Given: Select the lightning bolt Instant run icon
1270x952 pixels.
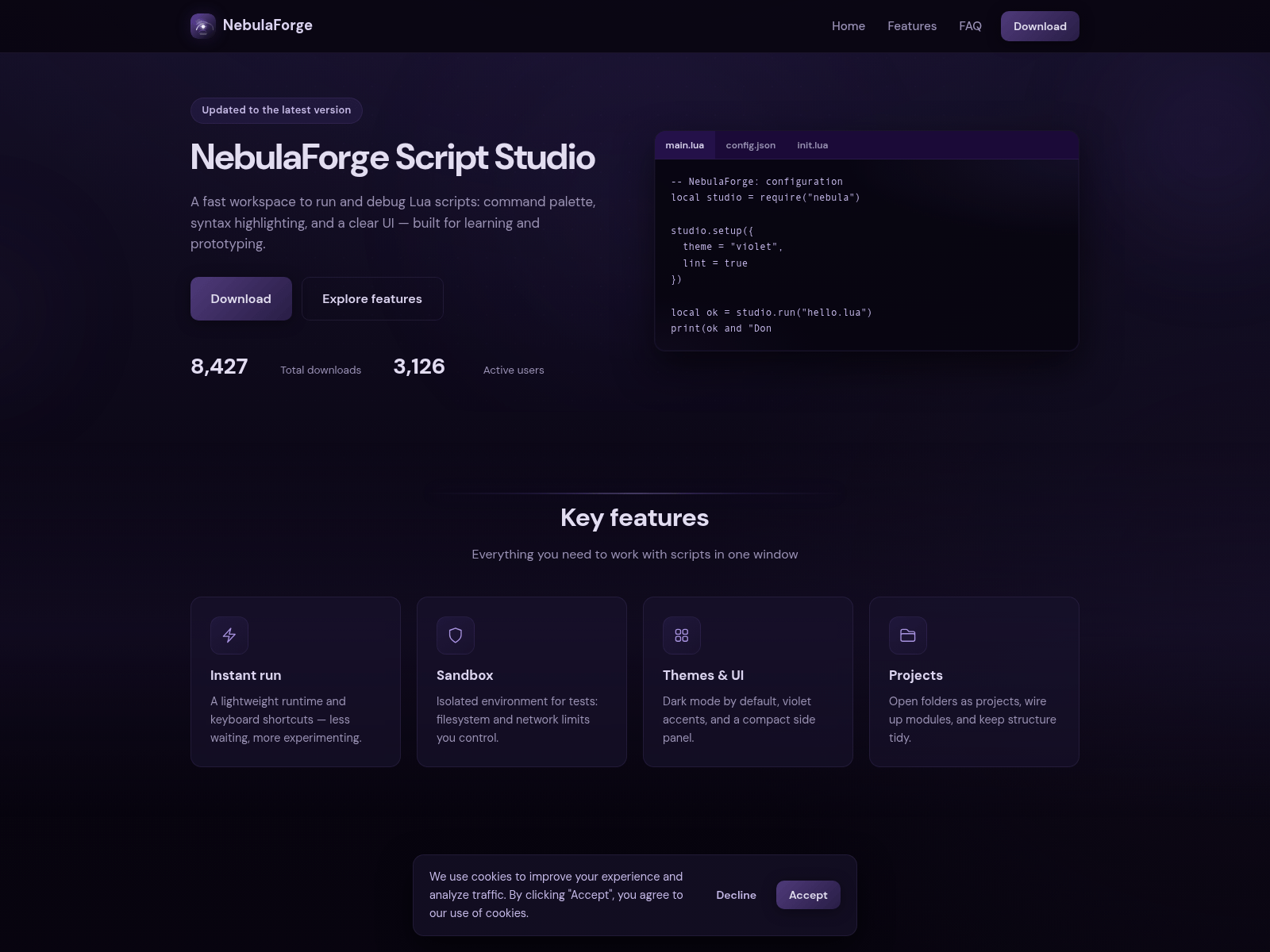Looking at the screenshot, I should pyautogui.click(x=229, y=635).
